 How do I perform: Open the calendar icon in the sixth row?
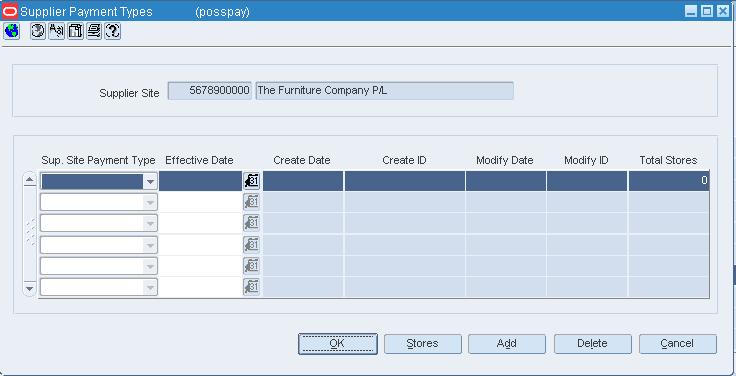[252, 287]
